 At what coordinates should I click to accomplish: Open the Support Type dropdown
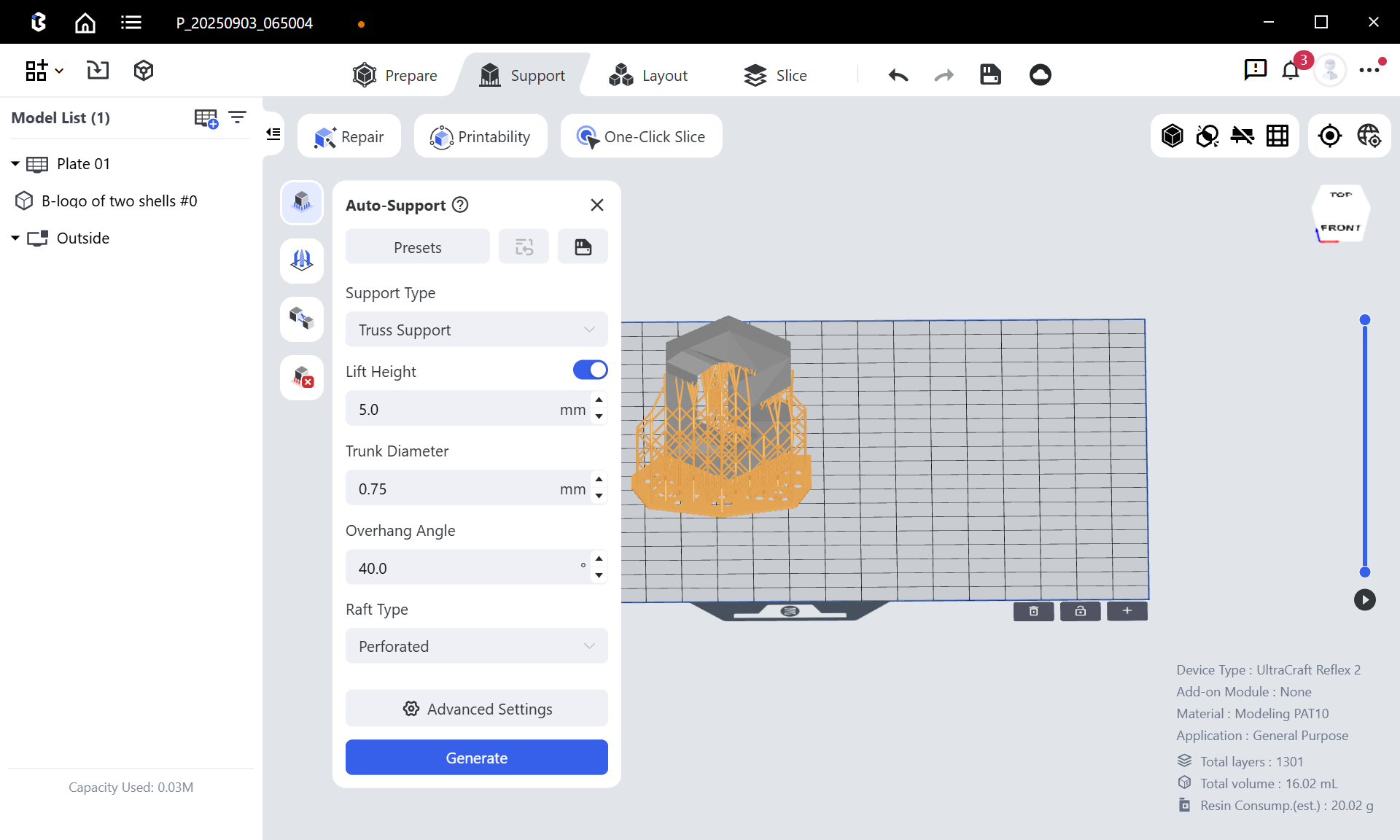pyautogui.click(x=476, y=330)
